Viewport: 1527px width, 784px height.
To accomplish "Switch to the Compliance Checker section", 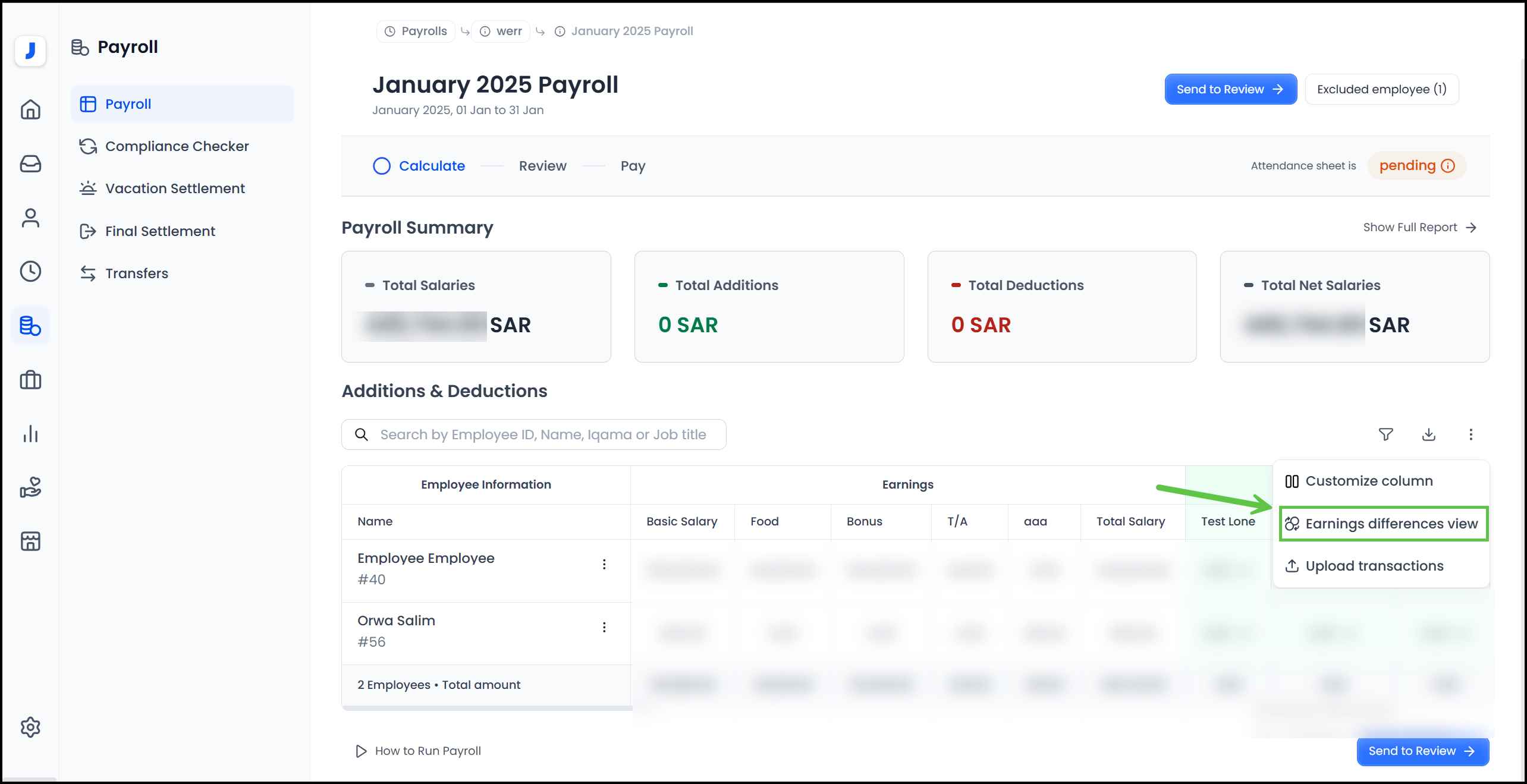I will coord(177,146).
